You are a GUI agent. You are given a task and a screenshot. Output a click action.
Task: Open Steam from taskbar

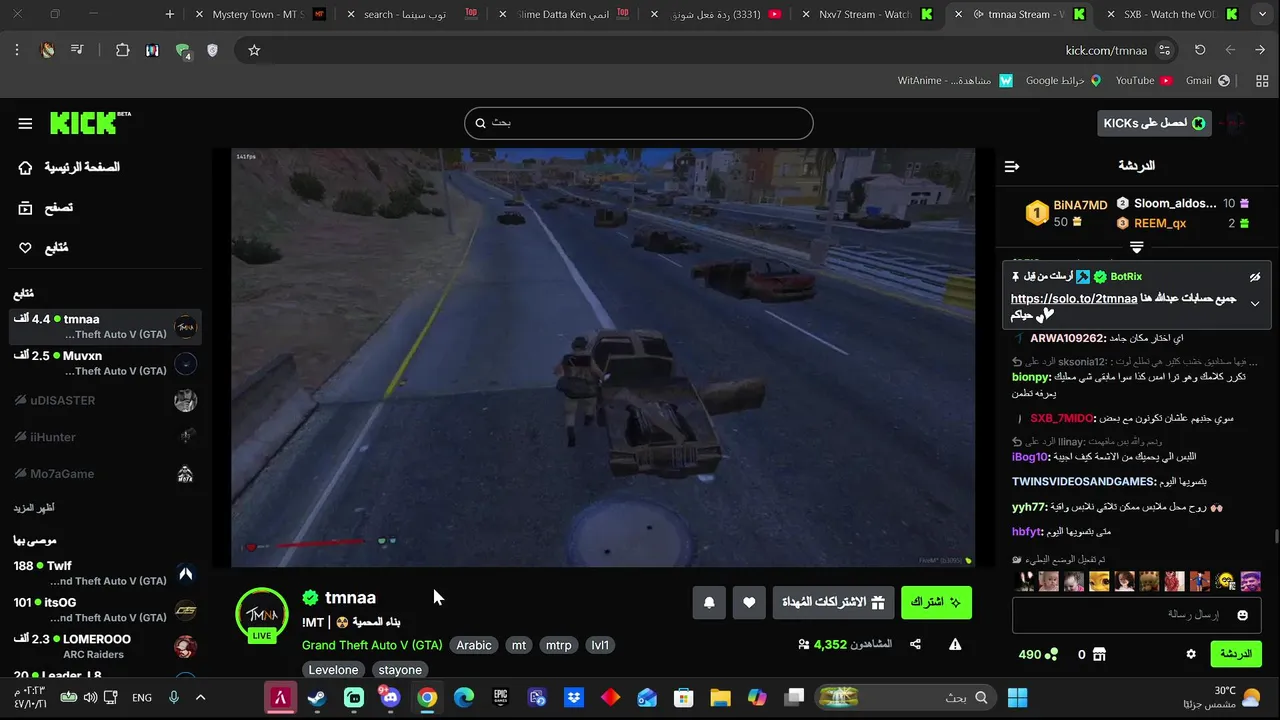coord(317,698)
